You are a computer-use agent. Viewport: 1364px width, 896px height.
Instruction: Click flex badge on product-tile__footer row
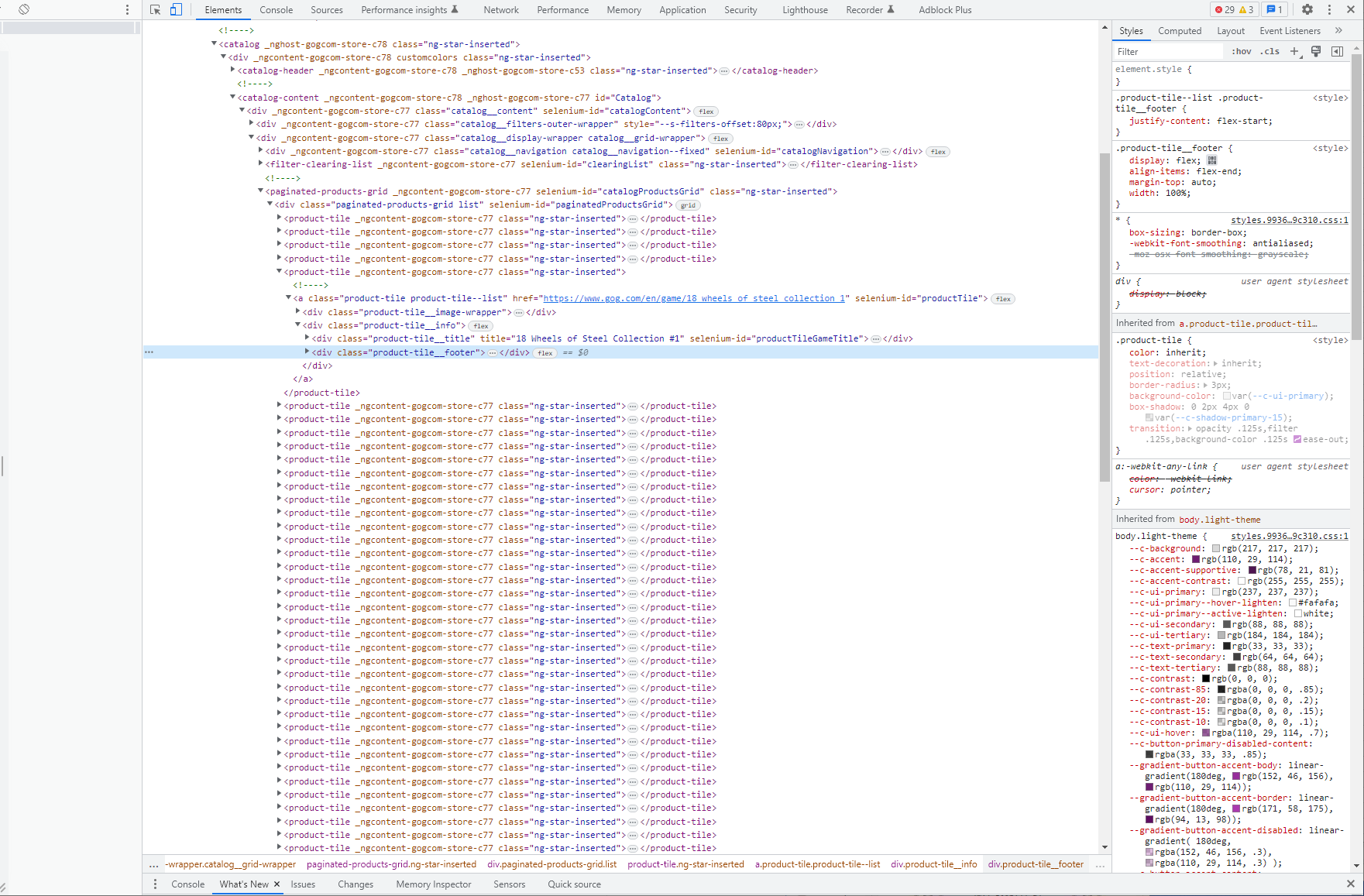click(545, 353)
